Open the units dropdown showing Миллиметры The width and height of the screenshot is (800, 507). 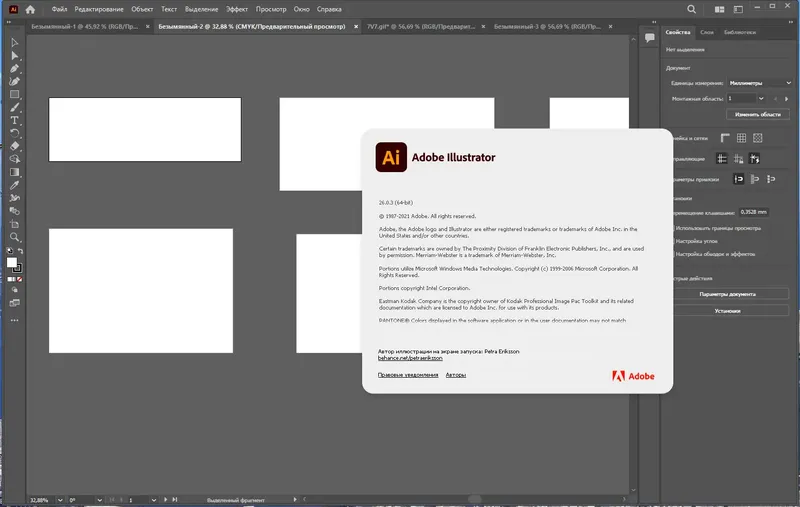pos(760,83)
